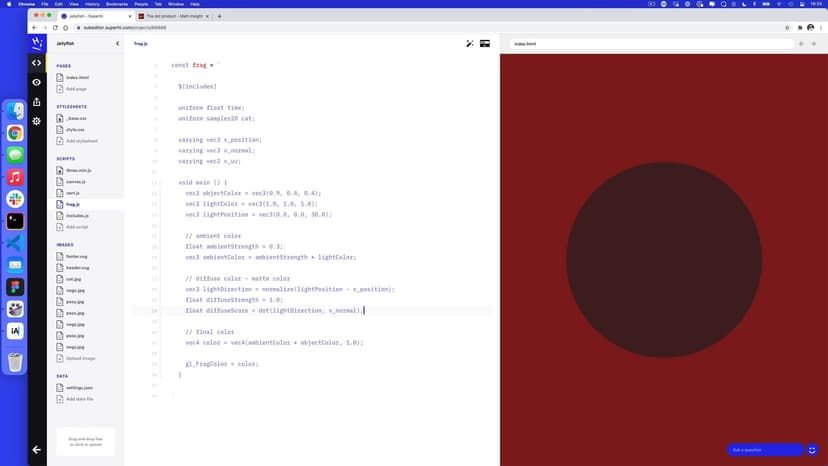The height and width of the screenshot is (466, 828).
Task: Click the drag and drop upload area
Action: coord(85,441)
